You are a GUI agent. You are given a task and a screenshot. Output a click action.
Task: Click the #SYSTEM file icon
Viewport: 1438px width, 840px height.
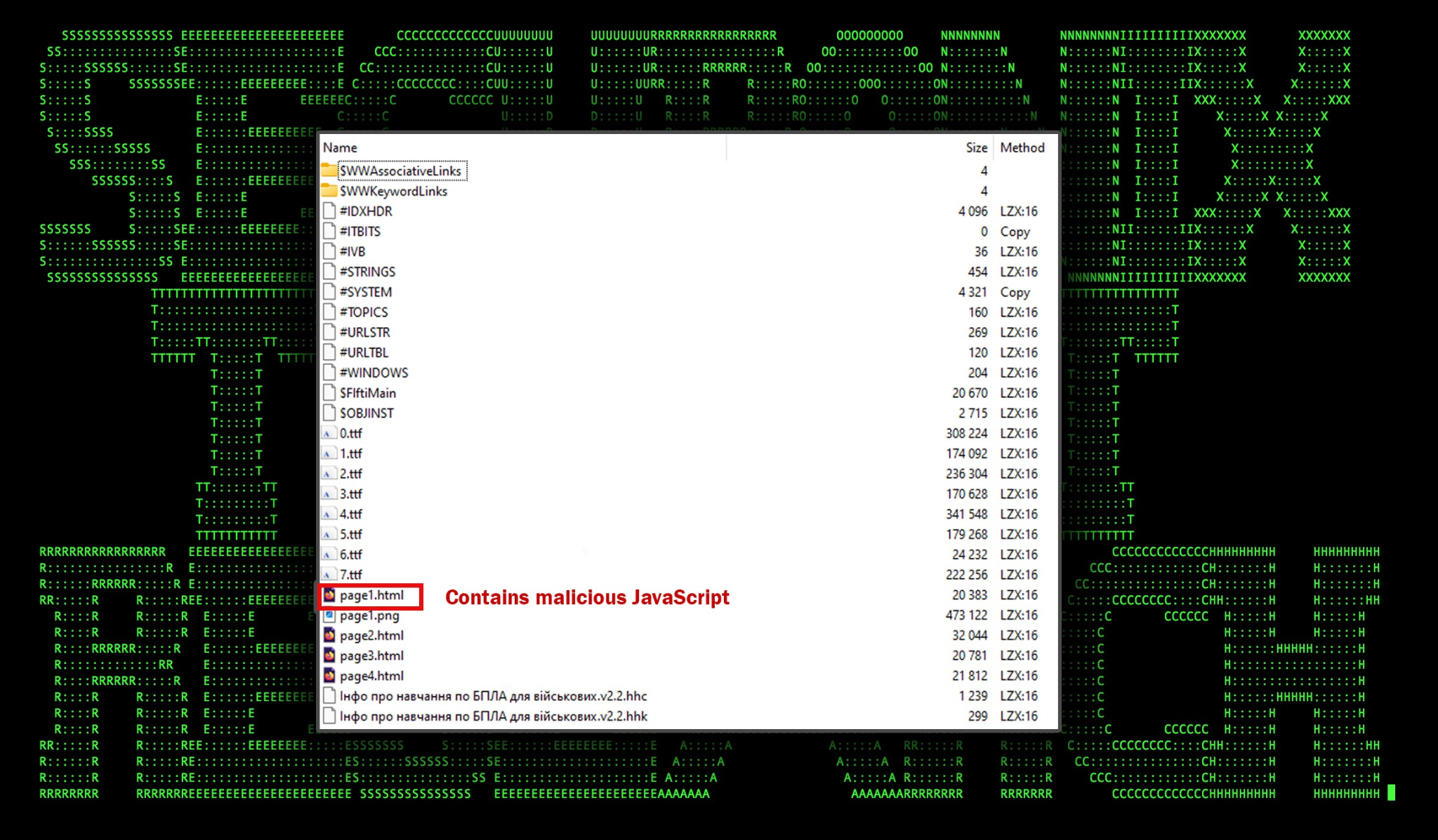click(x=329, y=292)
